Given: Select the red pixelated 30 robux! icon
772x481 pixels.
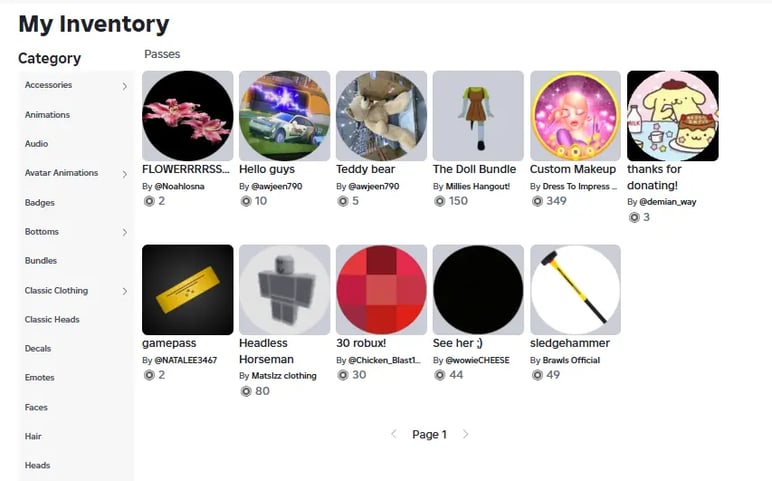Looking at the screenshot, I should coord(382,289).
